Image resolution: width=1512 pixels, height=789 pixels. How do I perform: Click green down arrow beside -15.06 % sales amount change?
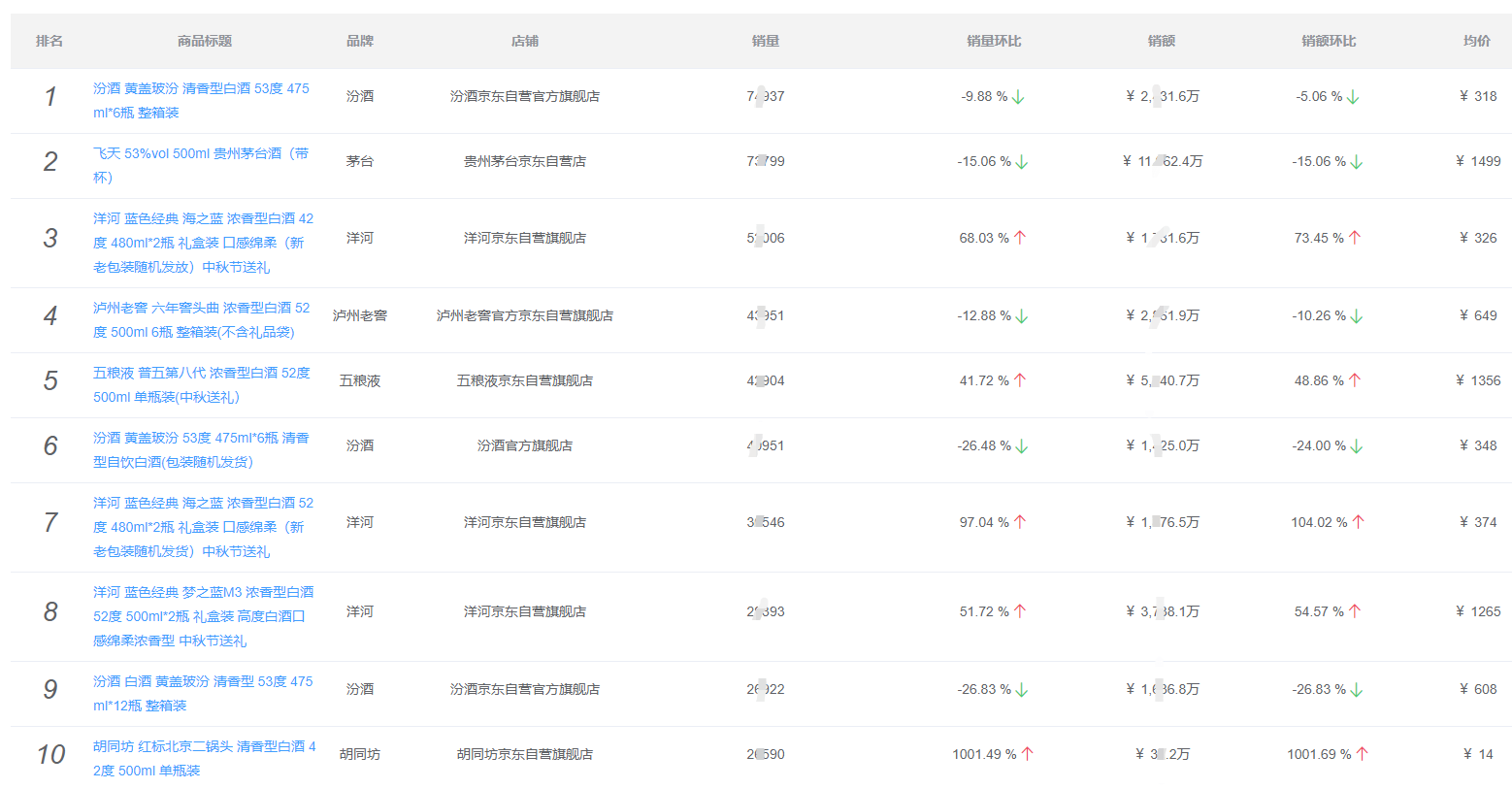click(1357, 162)
